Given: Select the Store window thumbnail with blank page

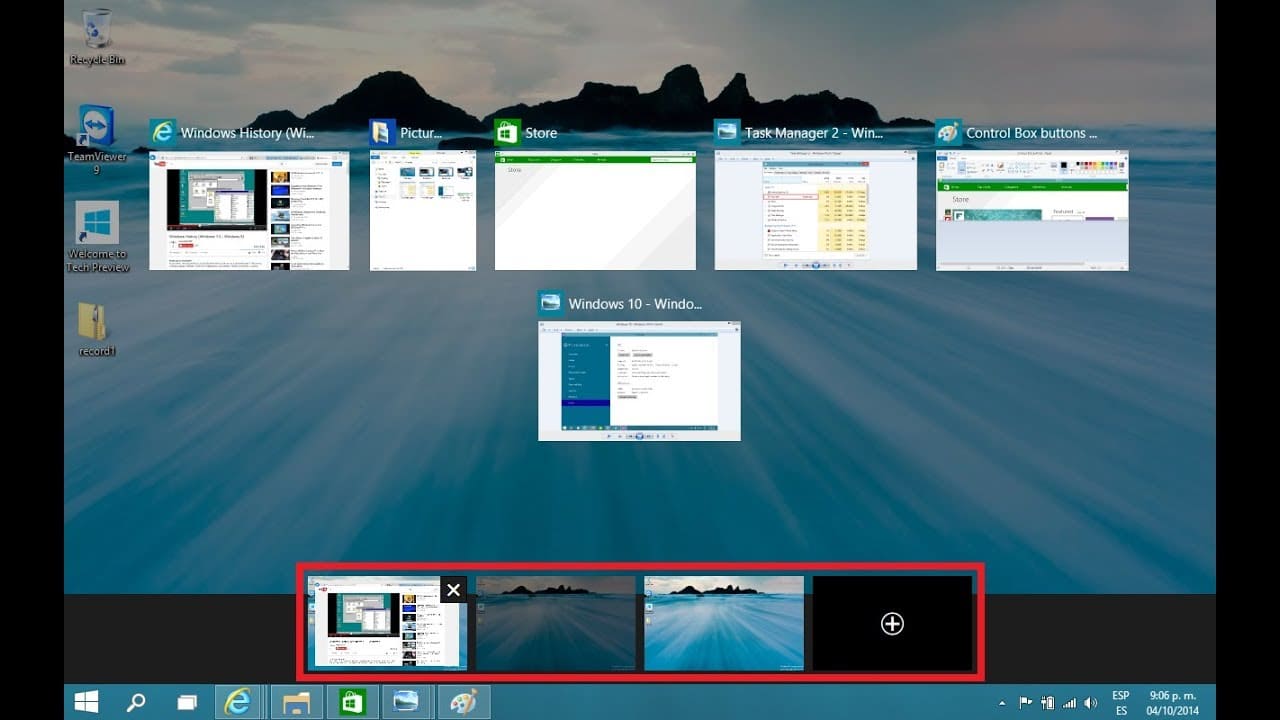Looking at the screenshot, I should 595,210.
